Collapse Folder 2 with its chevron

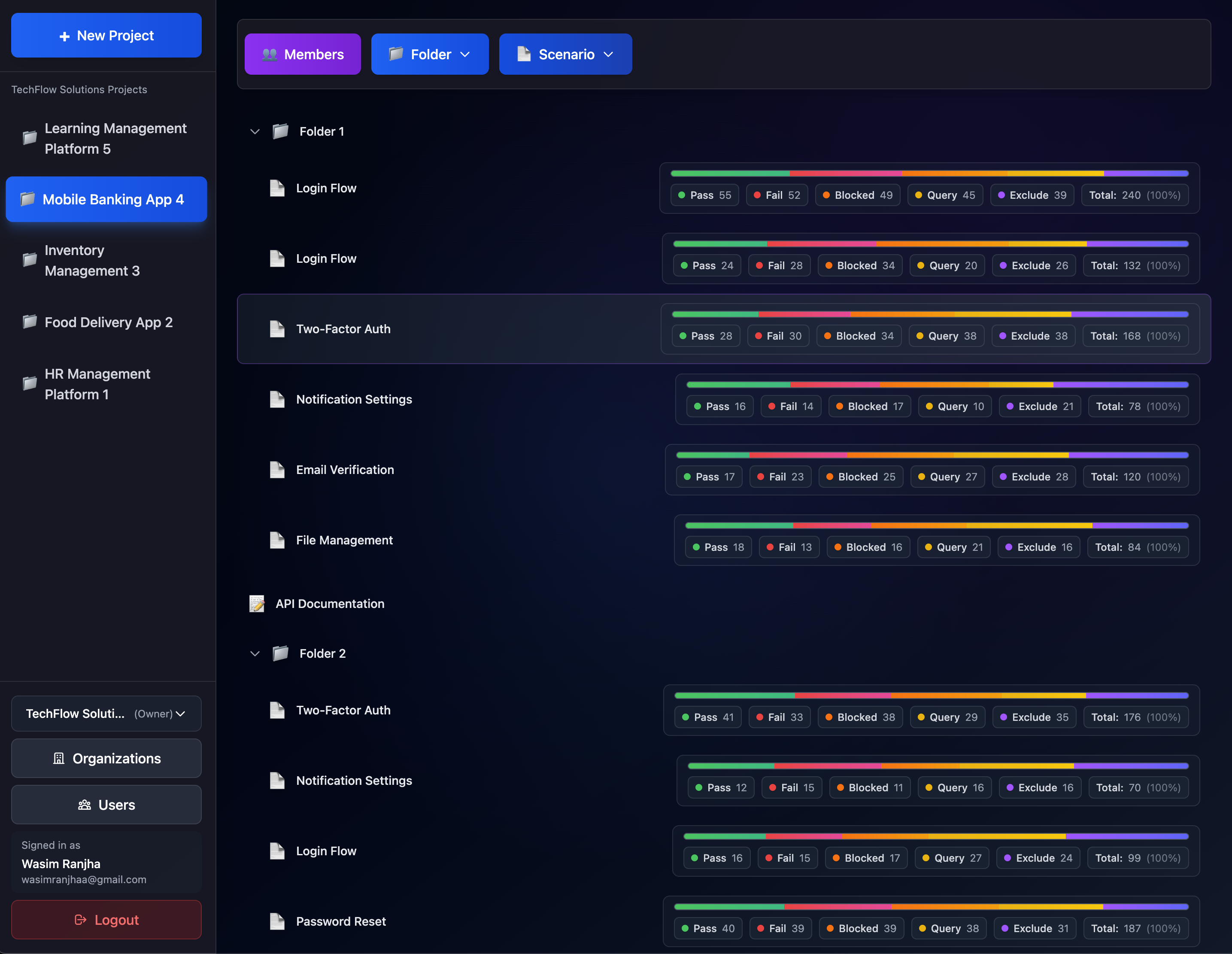click(x=255, y=653)
